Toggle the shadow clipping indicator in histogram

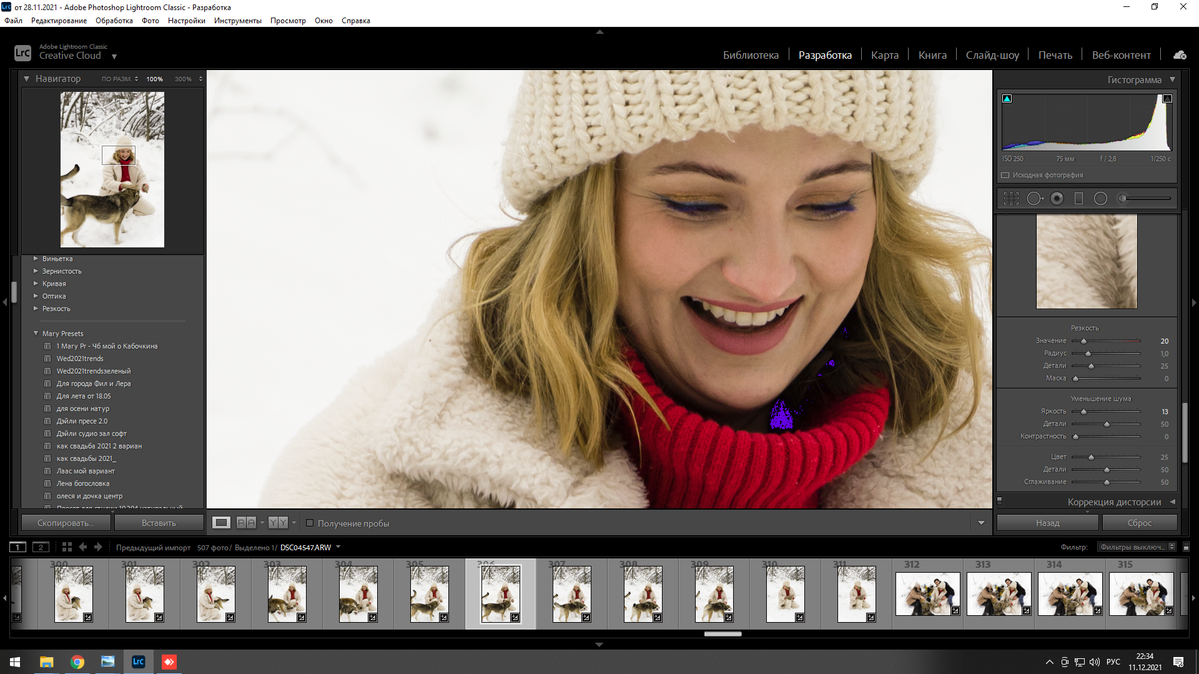coord(1007,99)
